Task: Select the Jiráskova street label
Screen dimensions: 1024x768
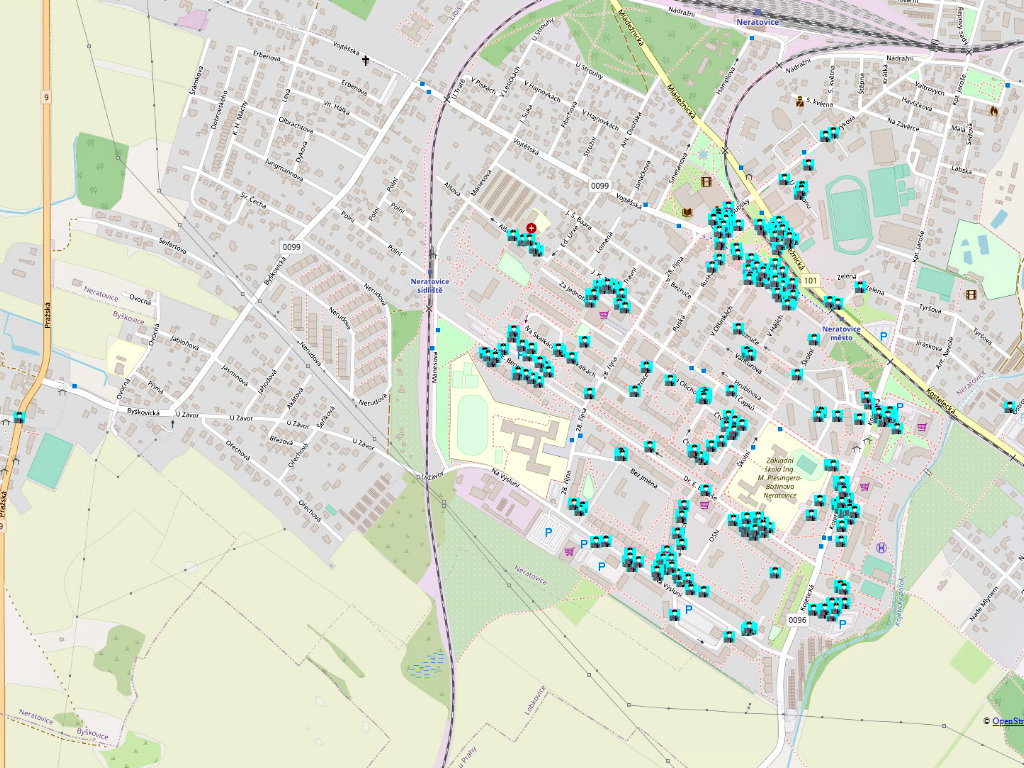Action: (927, 344)
